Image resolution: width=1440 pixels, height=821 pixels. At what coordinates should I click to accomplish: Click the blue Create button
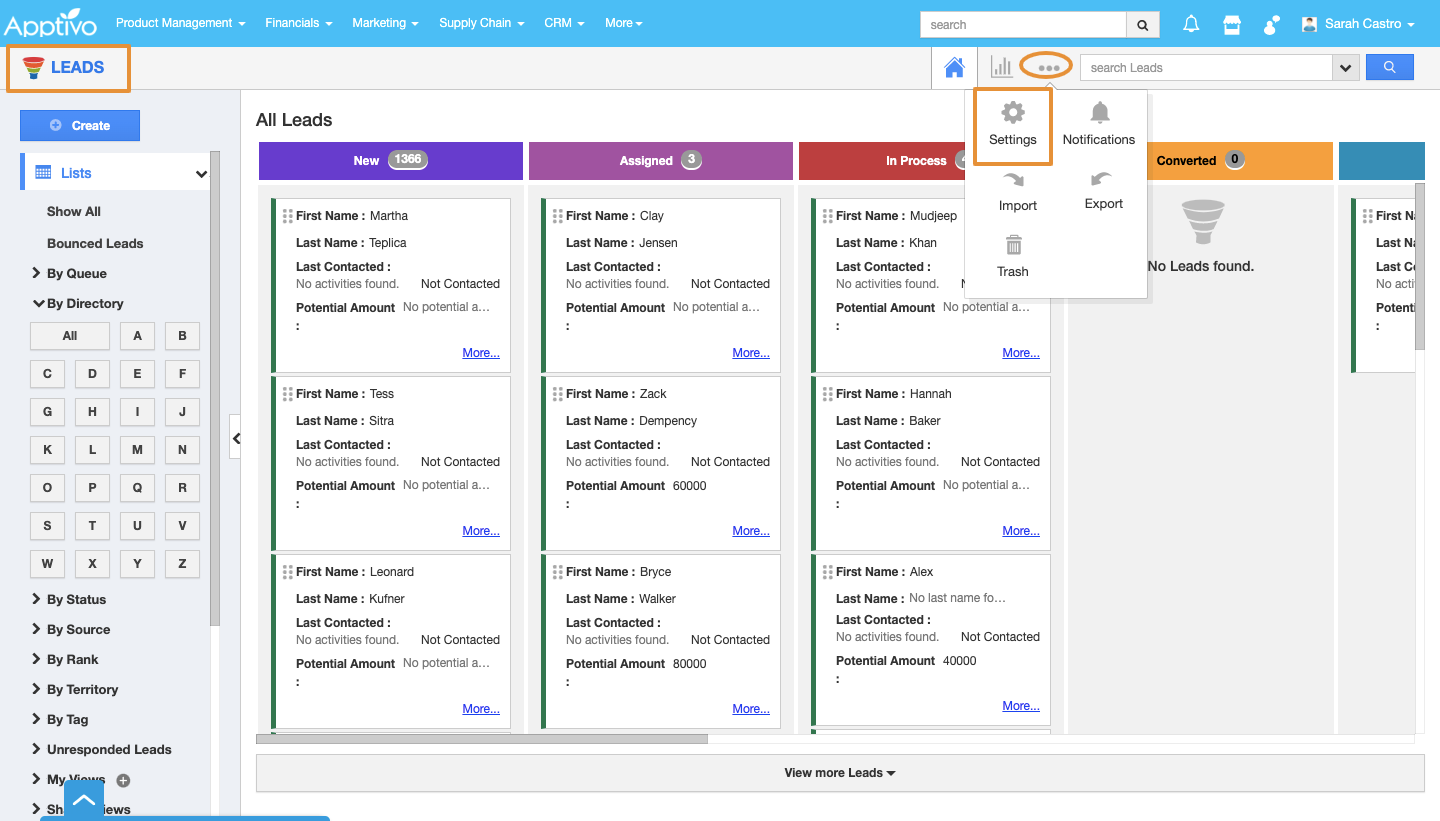point(80,126)
